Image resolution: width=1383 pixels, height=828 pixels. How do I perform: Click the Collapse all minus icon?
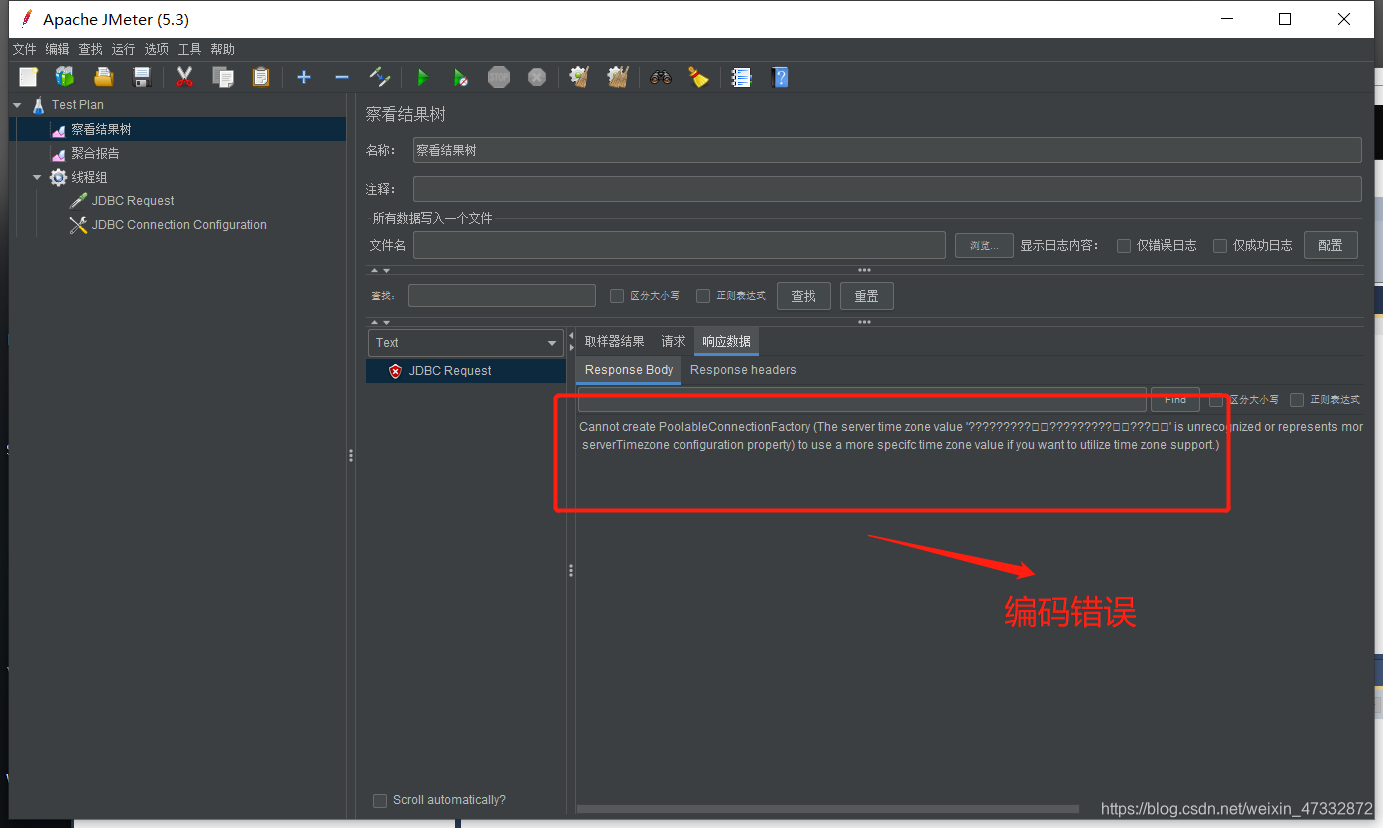tap(341, 77)
